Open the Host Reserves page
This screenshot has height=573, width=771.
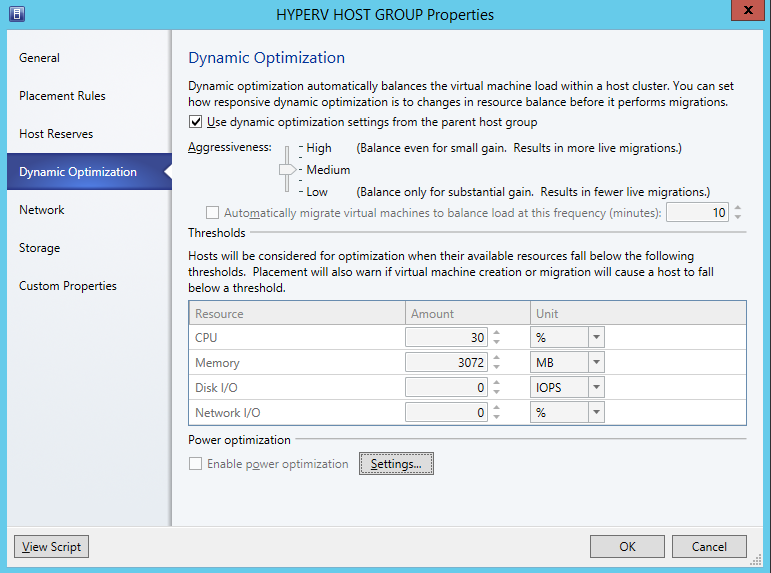[x=56, y=134]
